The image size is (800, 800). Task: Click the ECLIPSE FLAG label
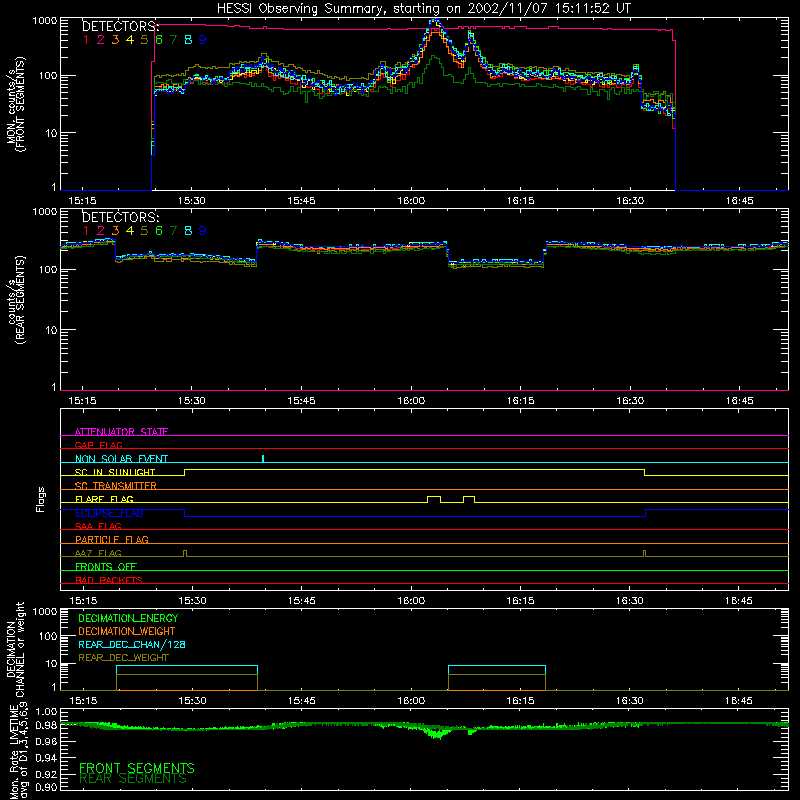click(x=109, y=513)
